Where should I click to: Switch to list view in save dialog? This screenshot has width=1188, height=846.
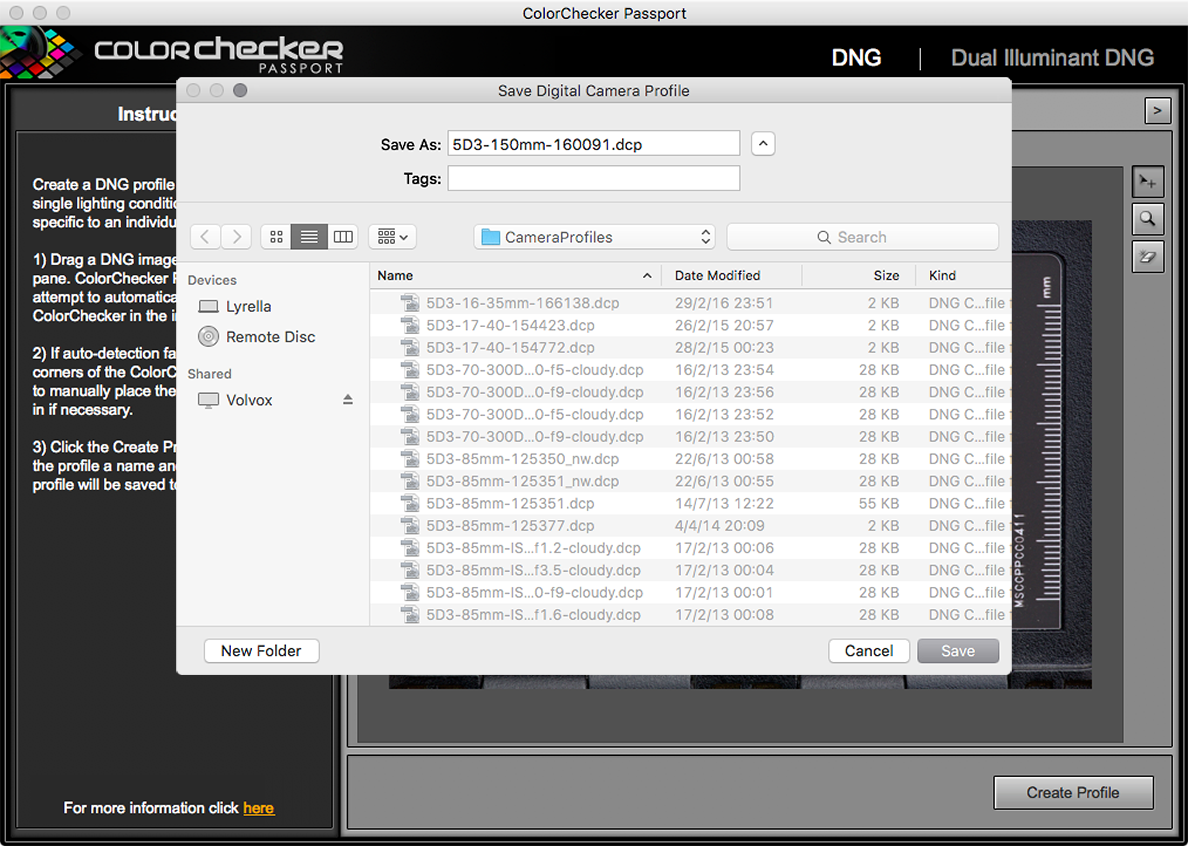(x=309, y=237)
